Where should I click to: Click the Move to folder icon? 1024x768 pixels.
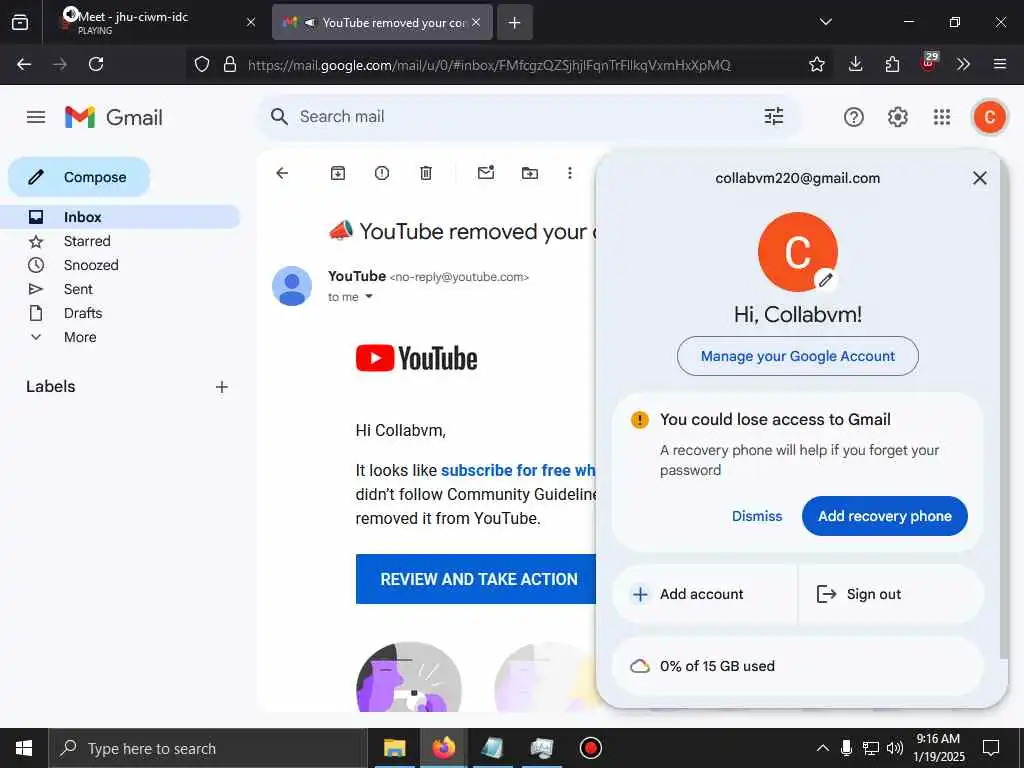[x=530, y=173]
